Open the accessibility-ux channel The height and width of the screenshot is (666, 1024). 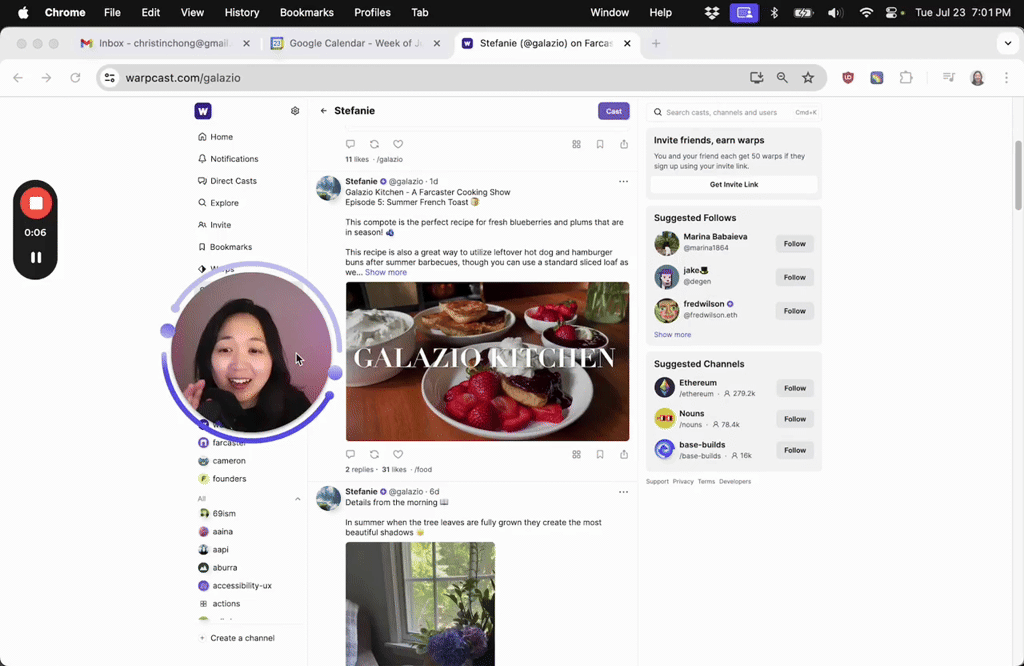point(235,586)
